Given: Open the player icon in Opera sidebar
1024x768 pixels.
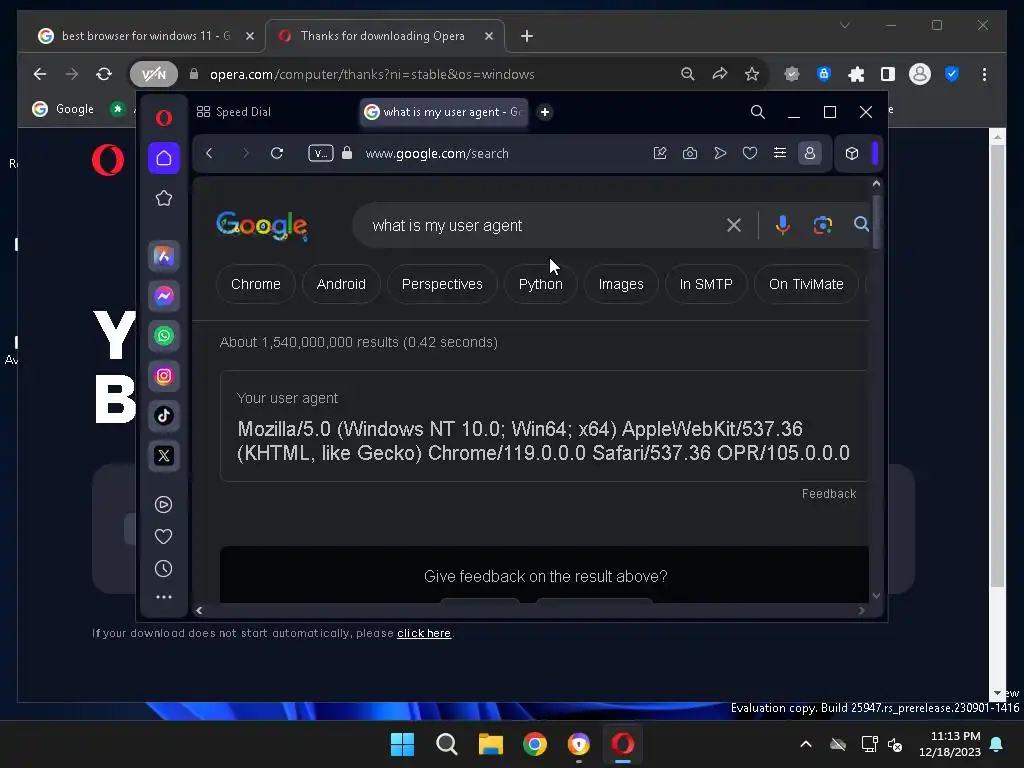Looking at the screenshot, I should (164, 504).
